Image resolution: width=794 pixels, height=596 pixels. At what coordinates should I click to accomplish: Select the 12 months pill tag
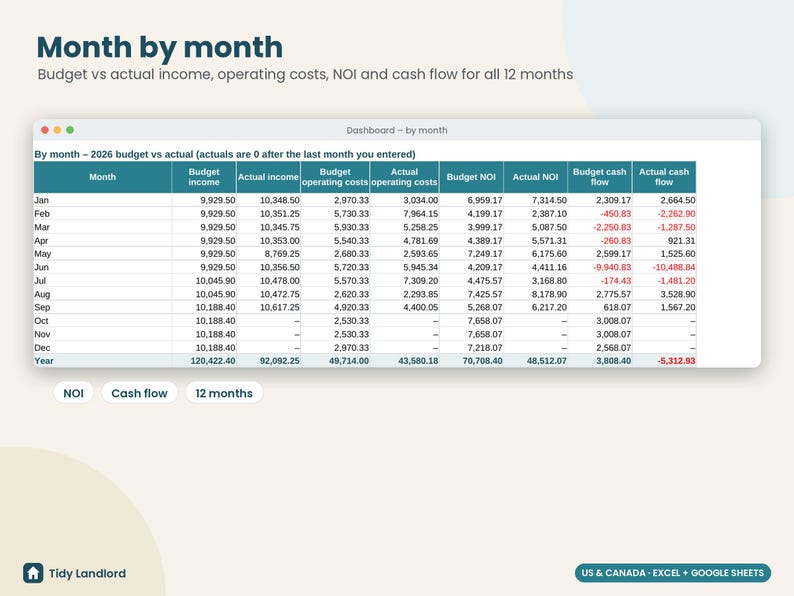point(224,393)
